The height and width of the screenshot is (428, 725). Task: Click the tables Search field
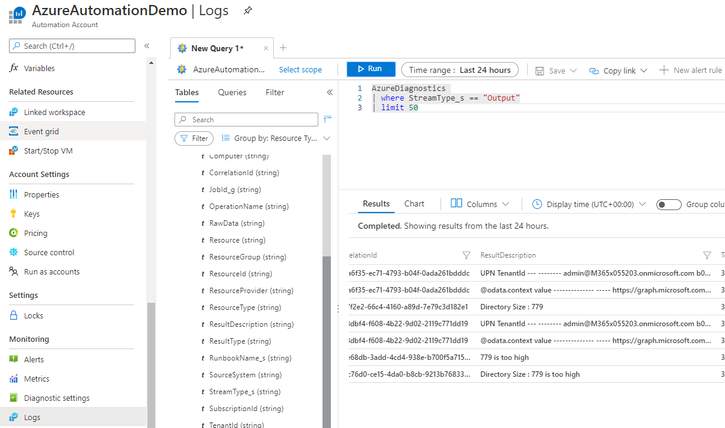(x=246, y=120)
